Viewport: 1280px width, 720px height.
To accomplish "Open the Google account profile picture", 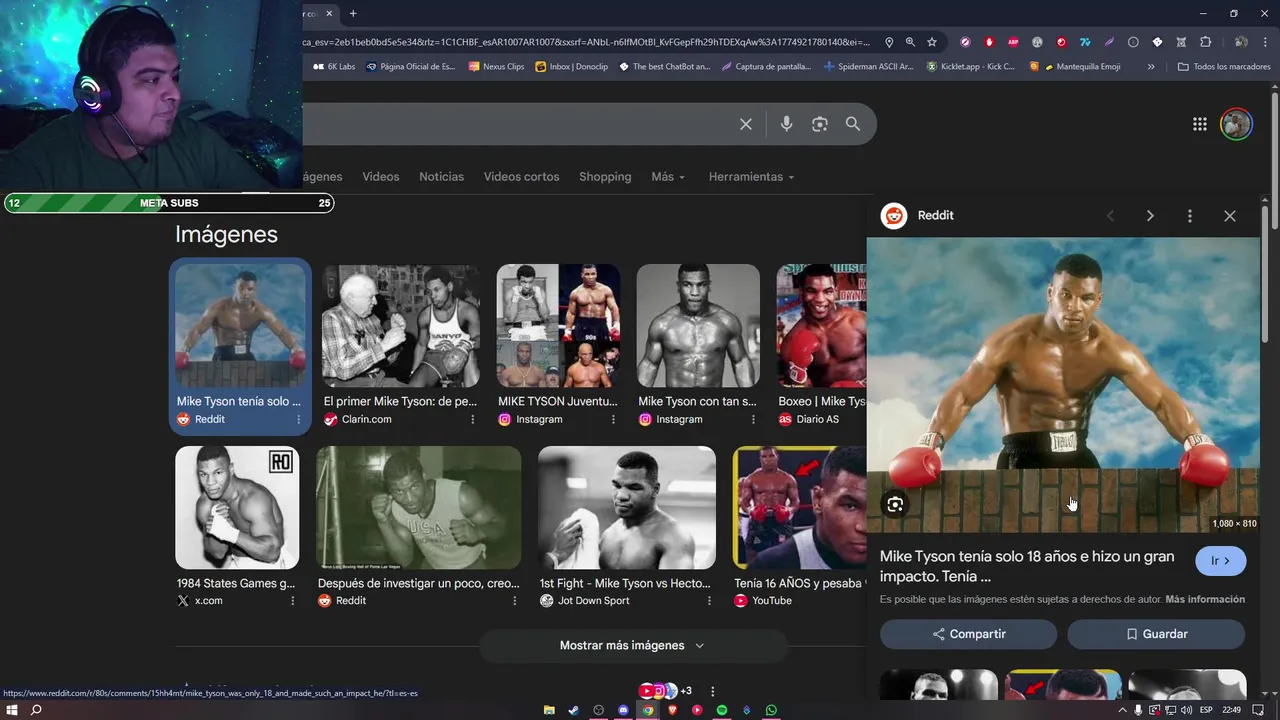I will pos(1237,124).
